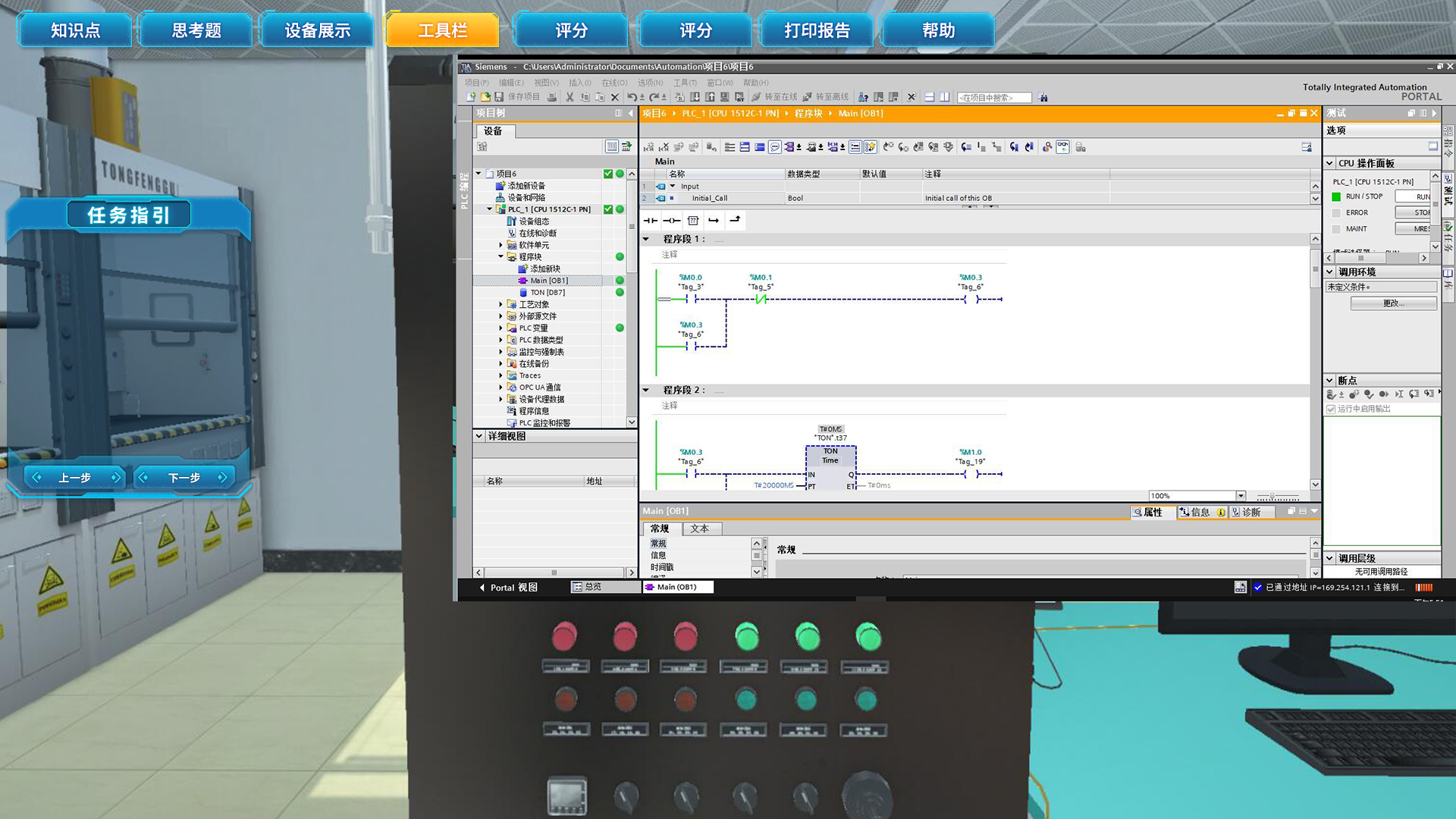Click the 更改... button
This screenshot has width=1456, height=819.
pos(1393,303)
